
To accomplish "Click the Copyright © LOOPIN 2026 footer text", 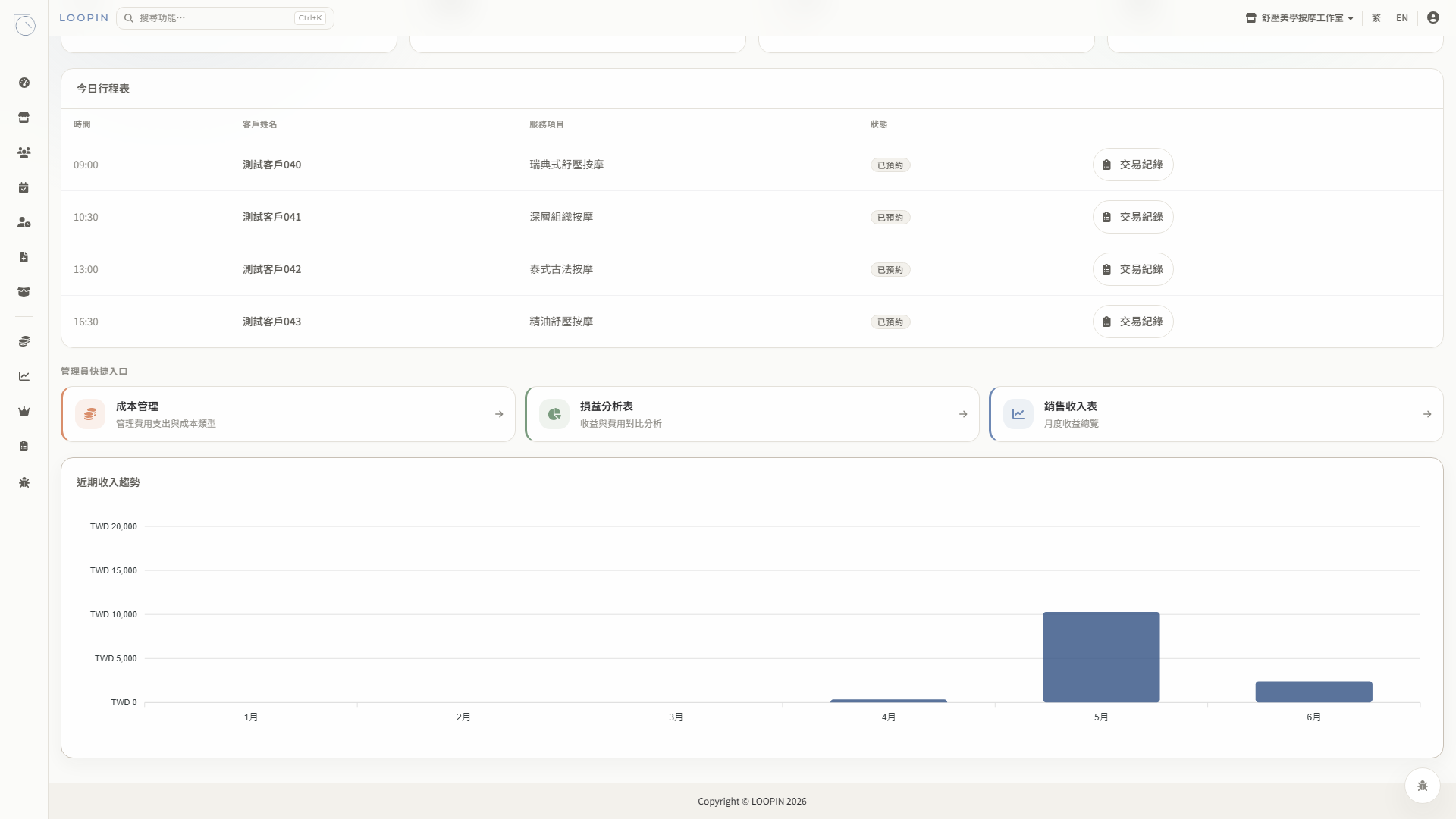I will pyautogui.click(x=752, y=802).
